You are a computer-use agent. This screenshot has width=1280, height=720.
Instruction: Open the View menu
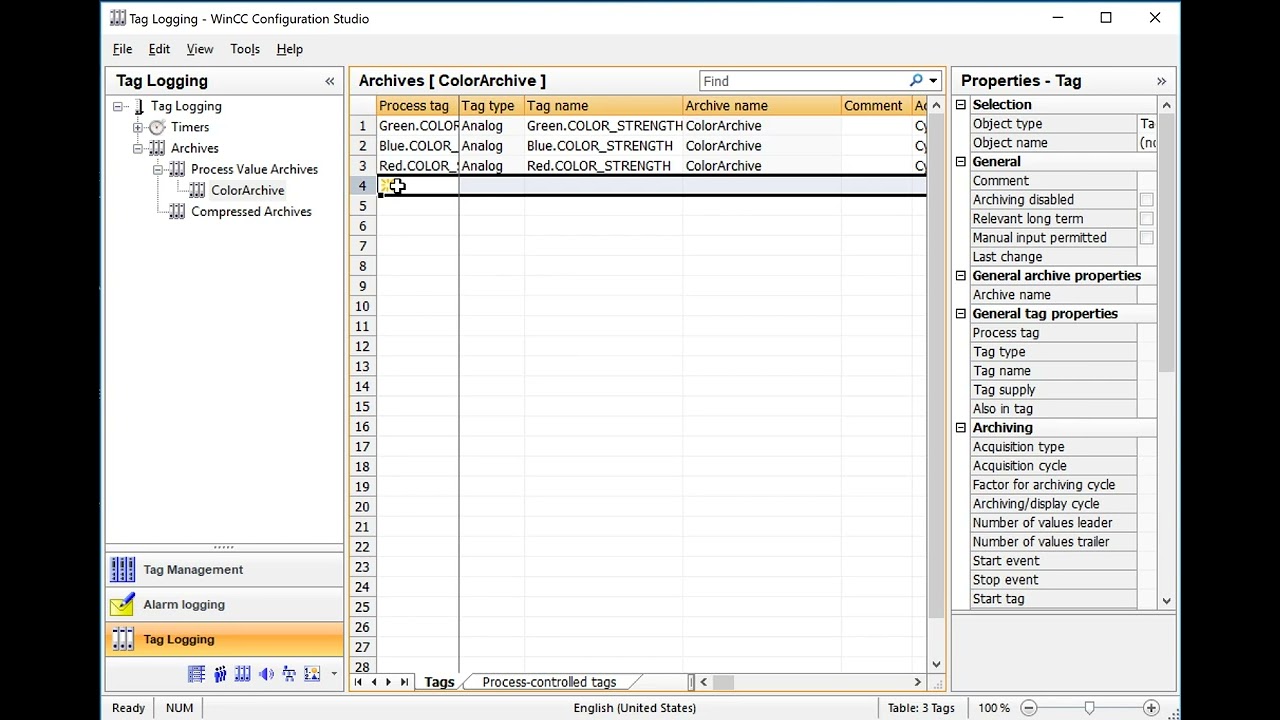[200, 49]
